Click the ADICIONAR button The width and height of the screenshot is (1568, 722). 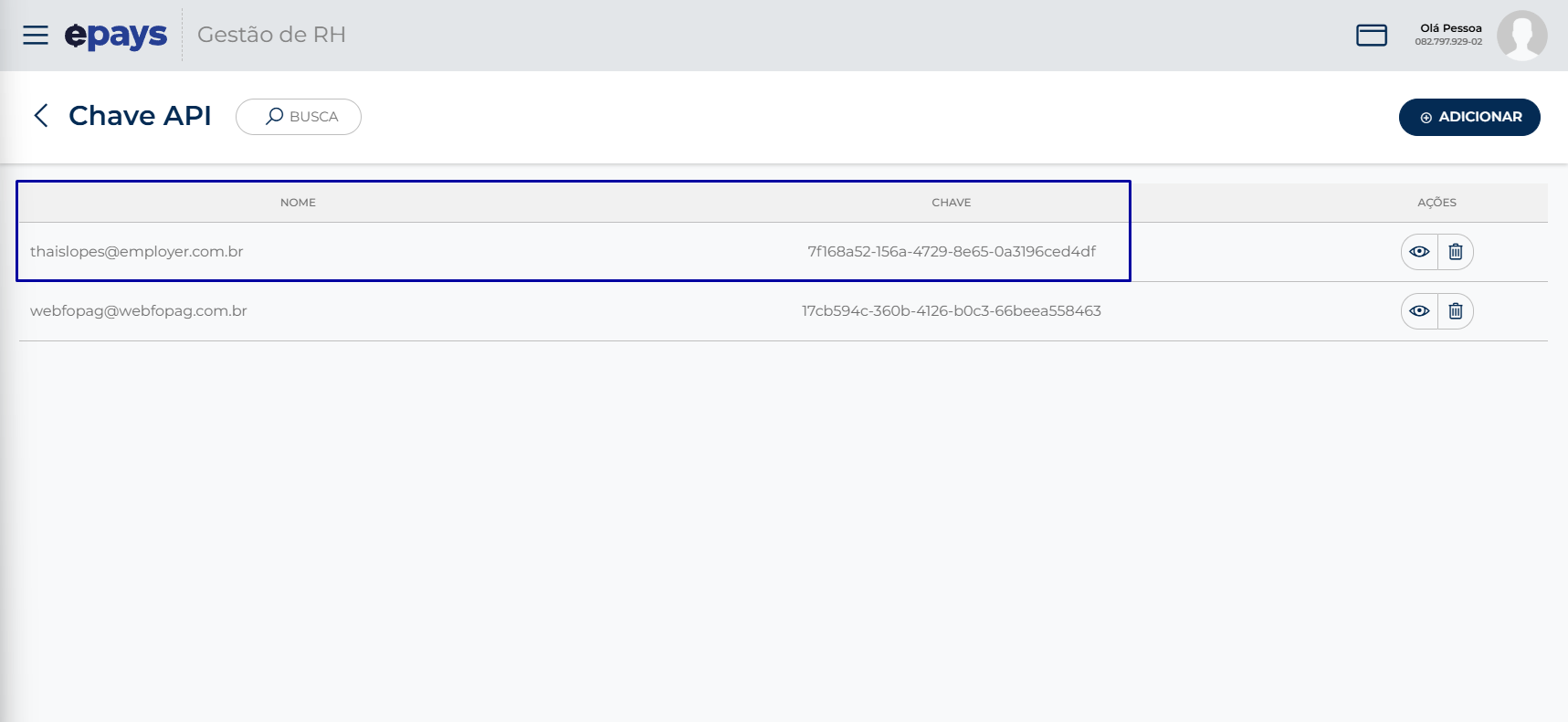coord(1469,117)
